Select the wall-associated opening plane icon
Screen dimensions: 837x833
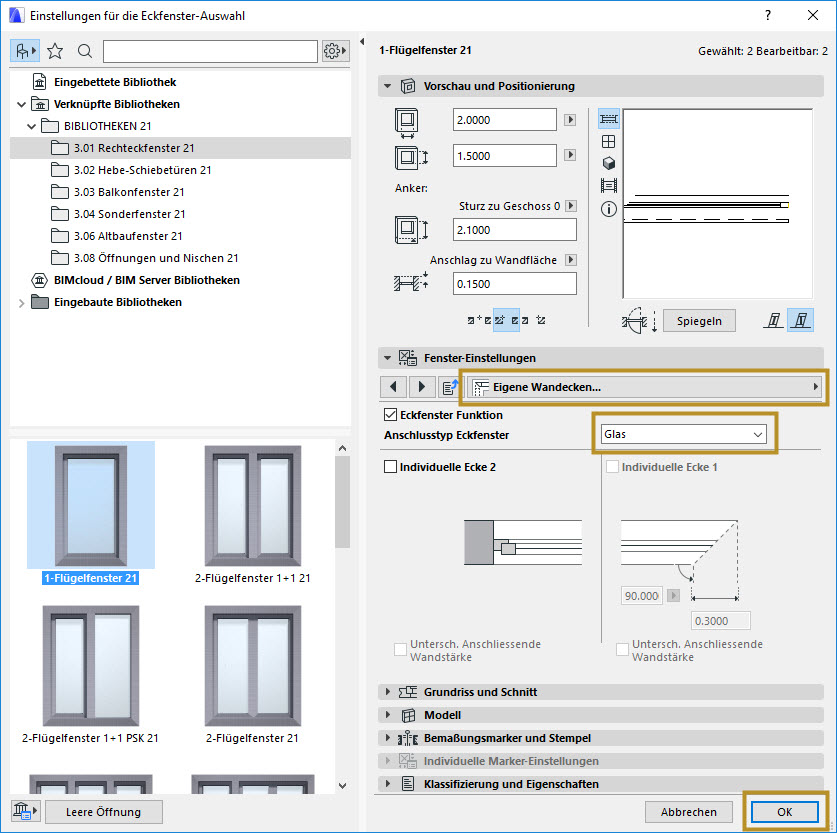pyautogui.click(x=773, y=321)
